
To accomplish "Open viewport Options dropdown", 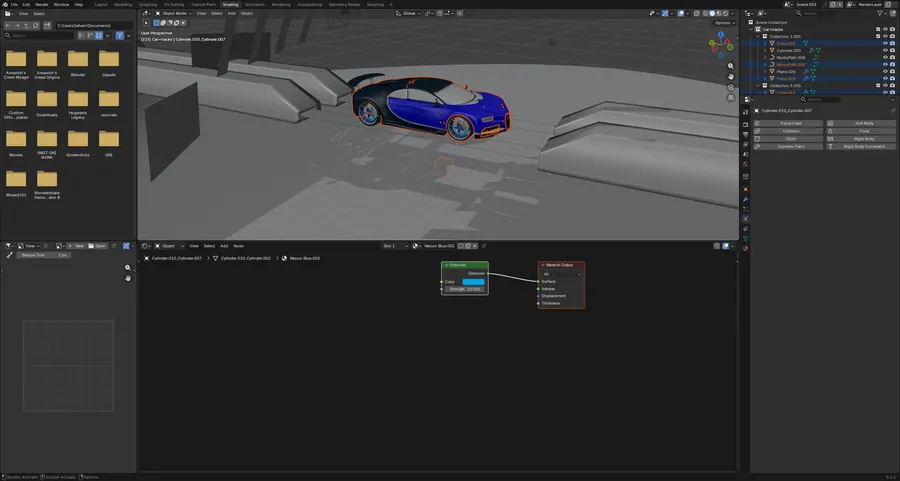I will click(x=724, y=23).
